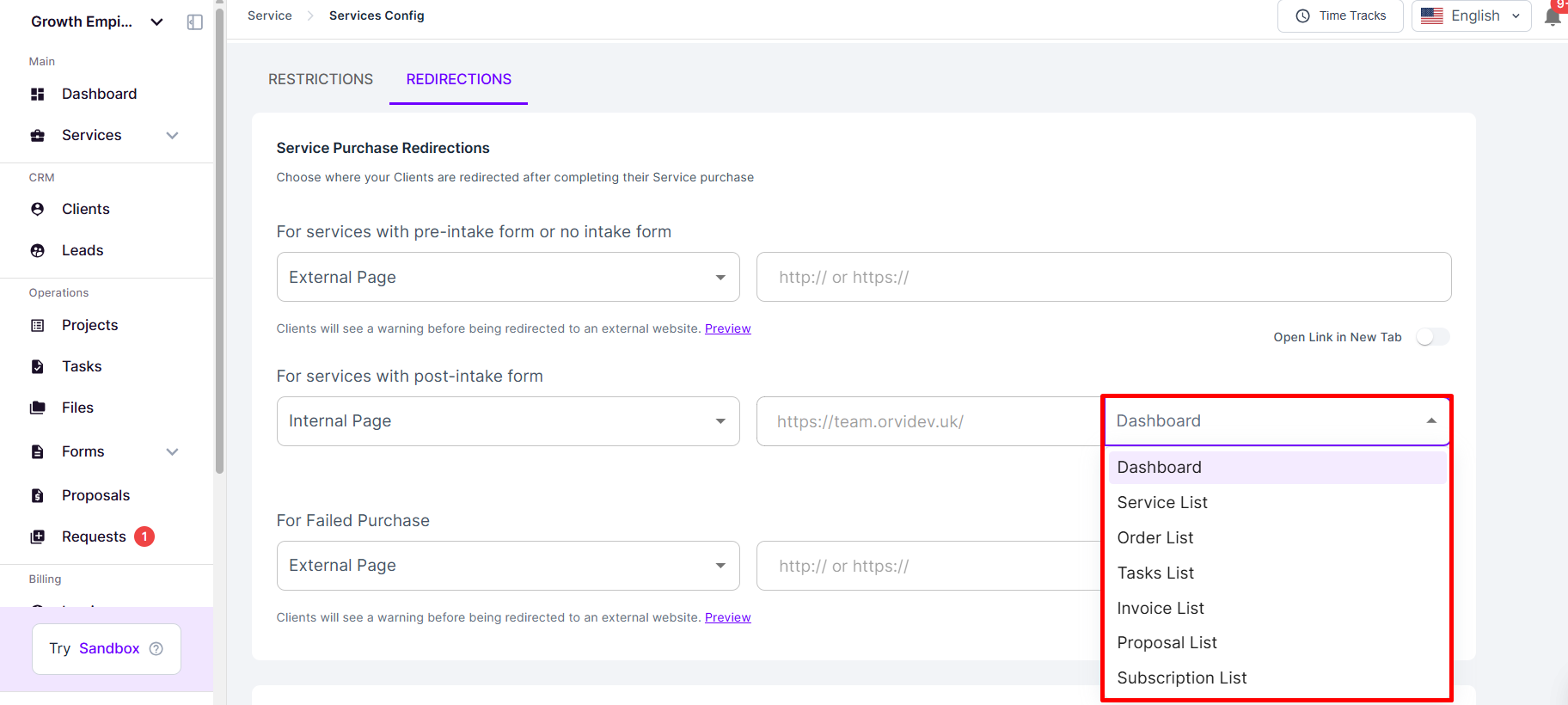The width and height of the screenshot is (1568, 705).
Task: Click the Files folder icon
Action: point(37,408)
